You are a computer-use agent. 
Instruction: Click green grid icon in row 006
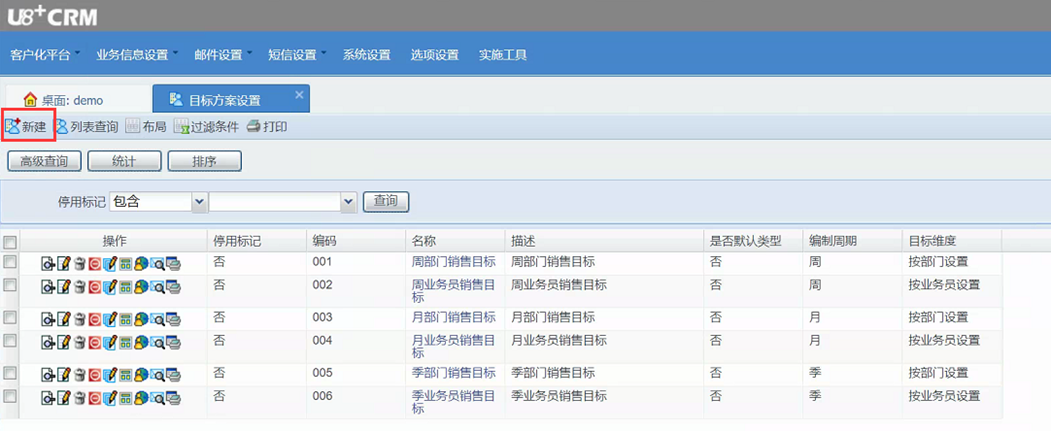tap(125, 396)
